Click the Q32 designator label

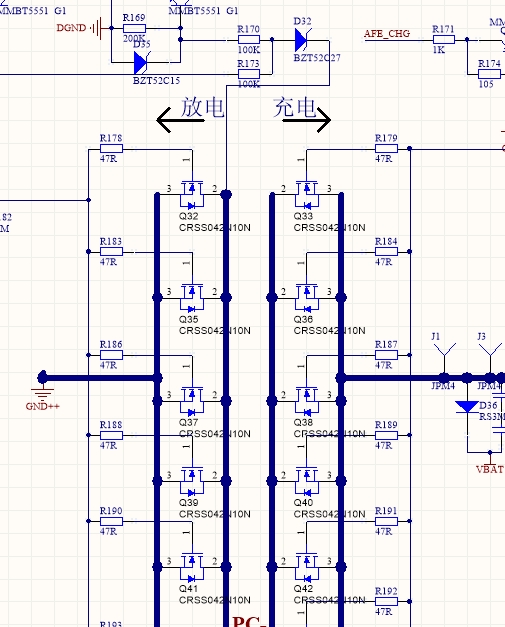[x=188, y=216]
